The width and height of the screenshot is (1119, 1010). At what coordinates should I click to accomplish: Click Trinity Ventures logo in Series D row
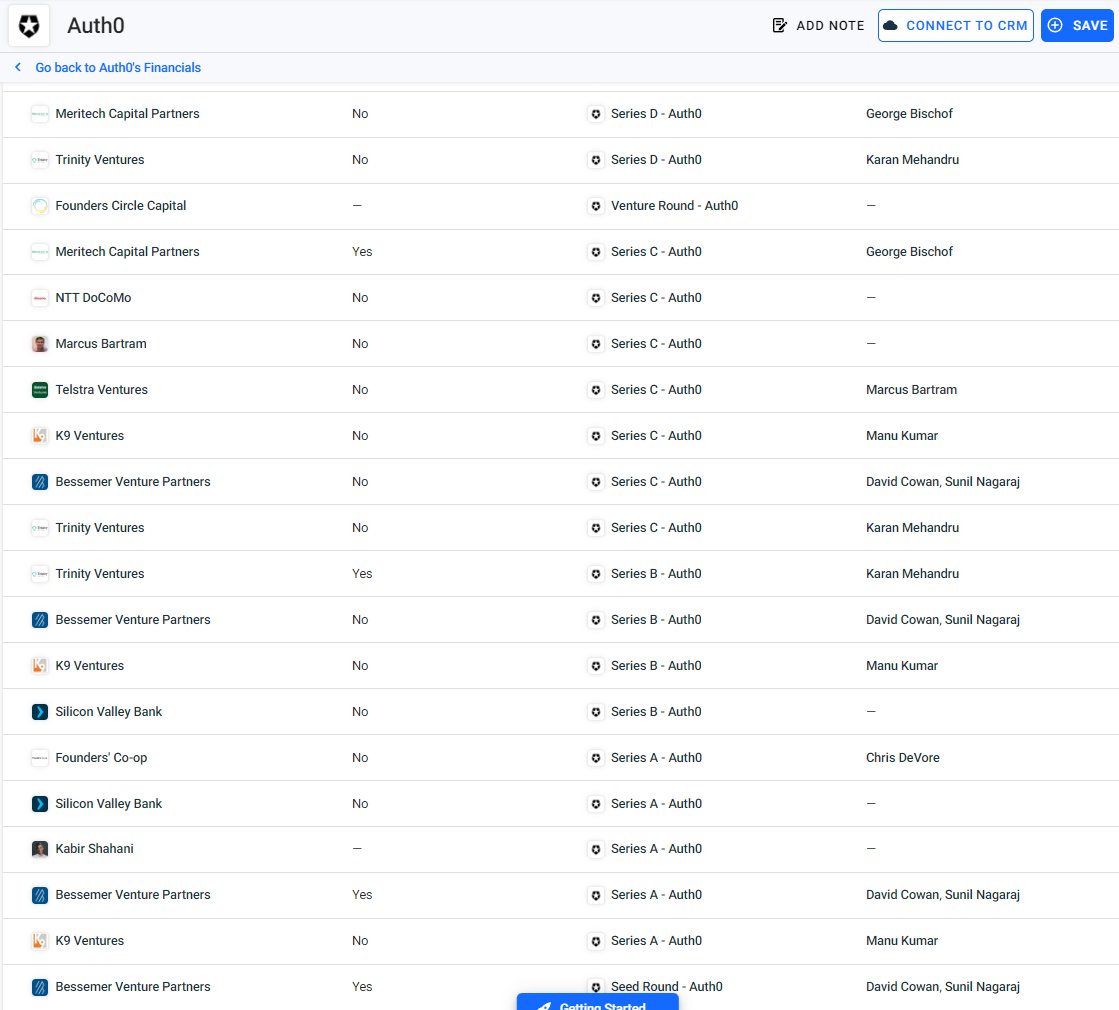click(x=40, y=160)
